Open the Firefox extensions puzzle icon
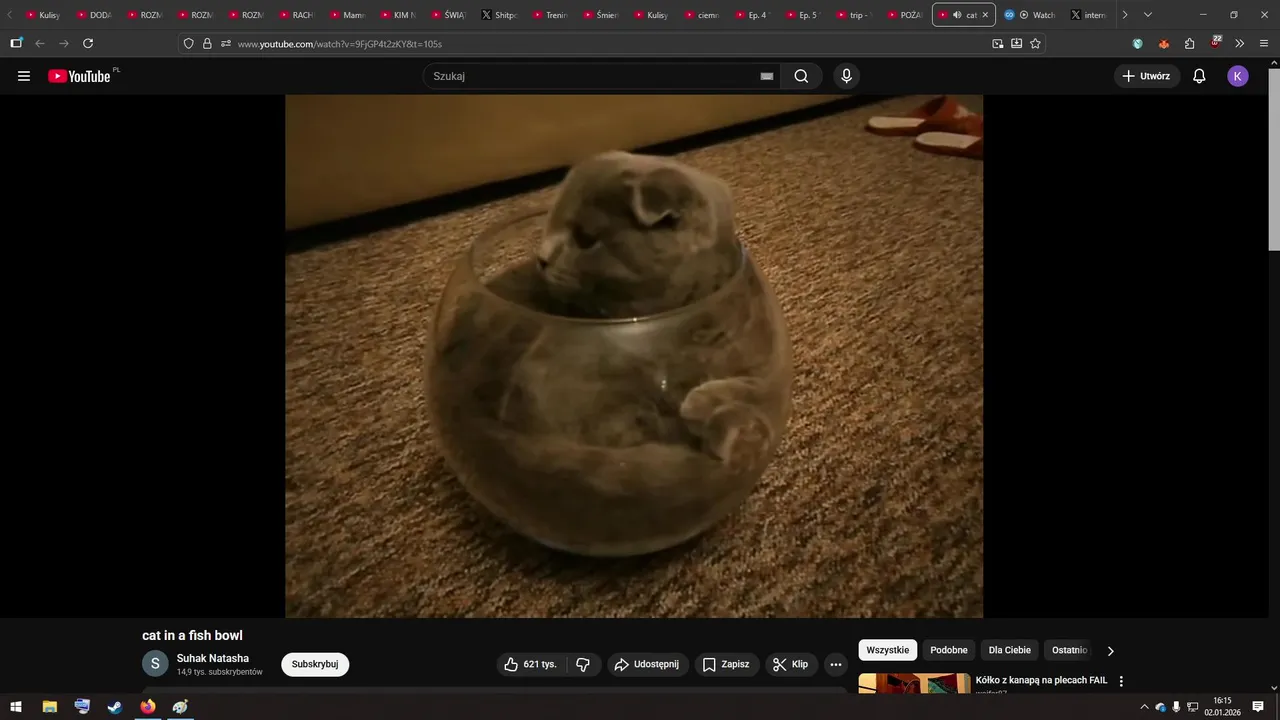 [x=1189, y=44]
